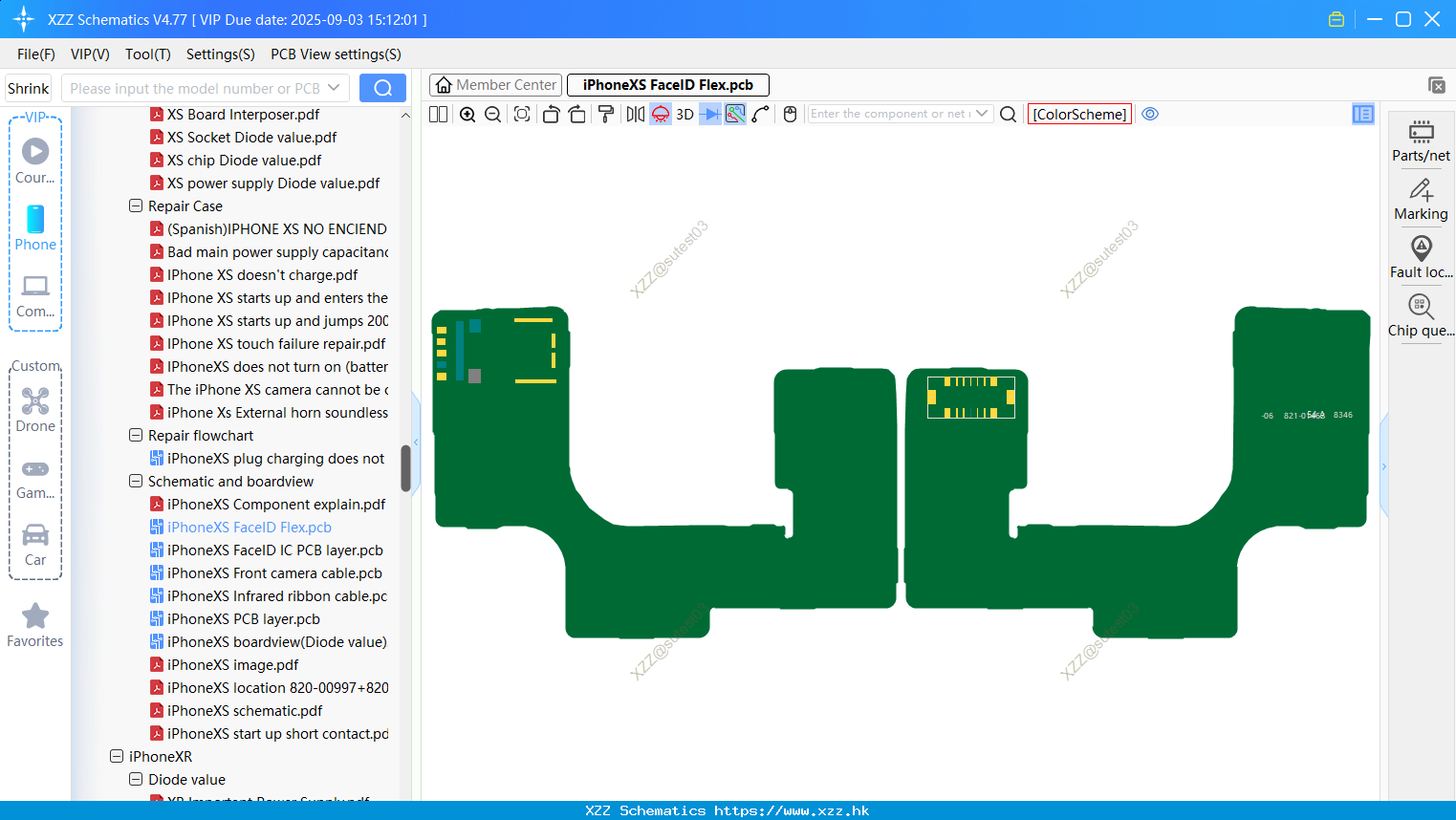
Task: Click the fit-to-screen icon in toolbar
Action: click(x=522, y=115)
